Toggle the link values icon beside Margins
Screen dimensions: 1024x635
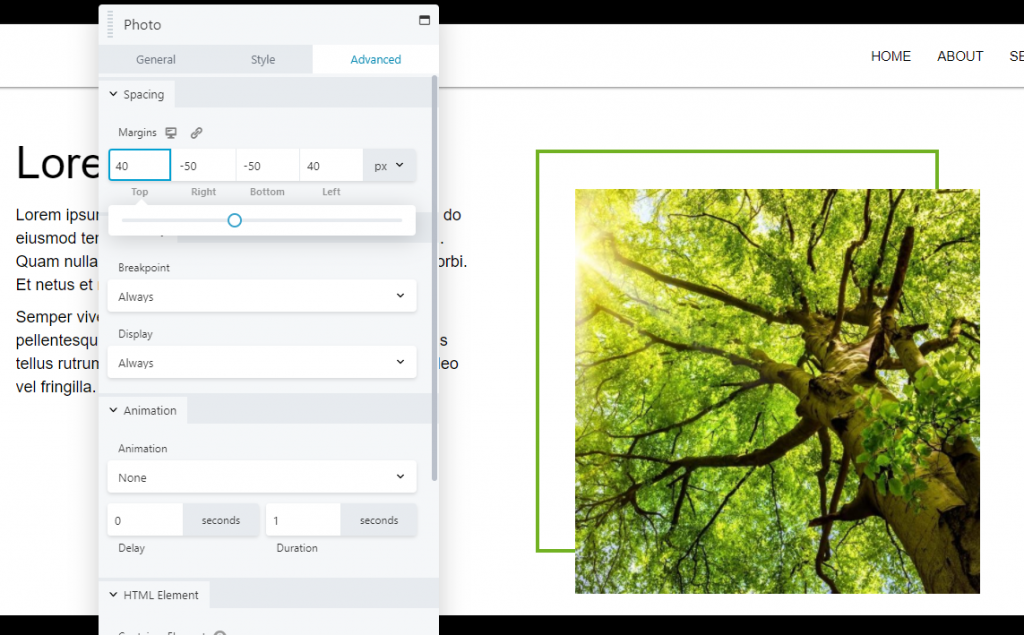click(196, 133)
